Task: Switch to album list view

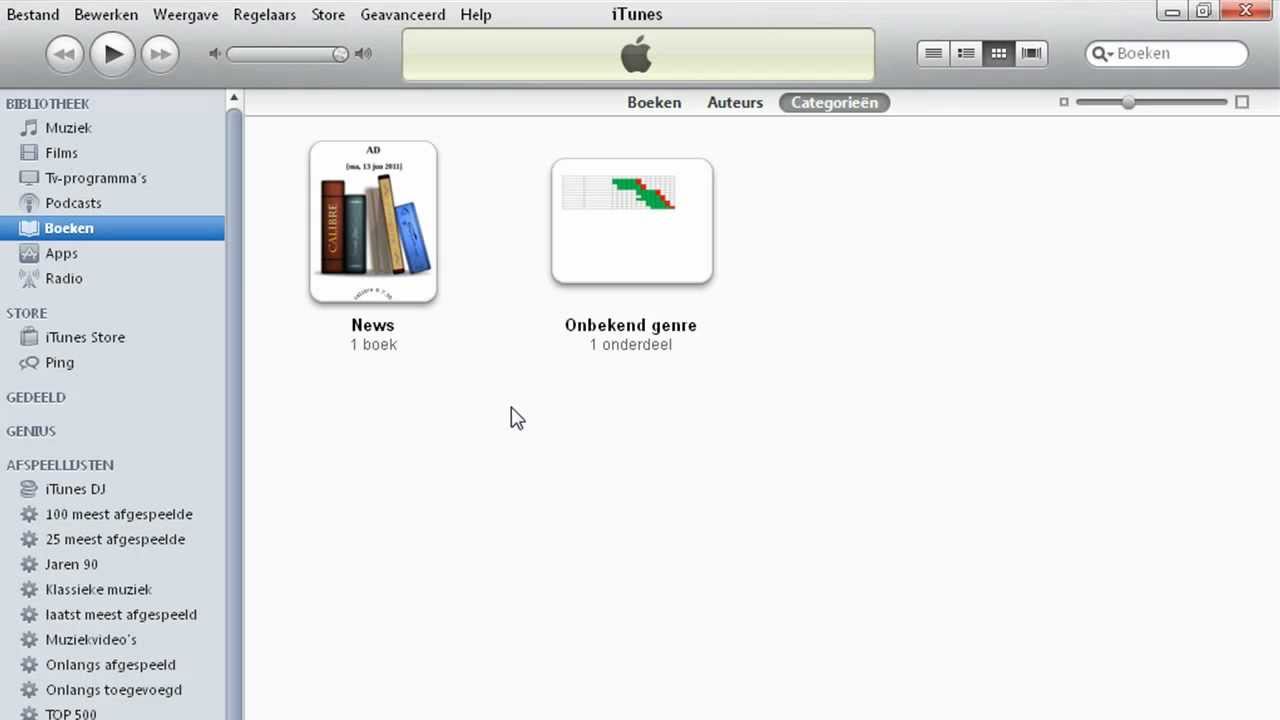Action: click(966, 54)
